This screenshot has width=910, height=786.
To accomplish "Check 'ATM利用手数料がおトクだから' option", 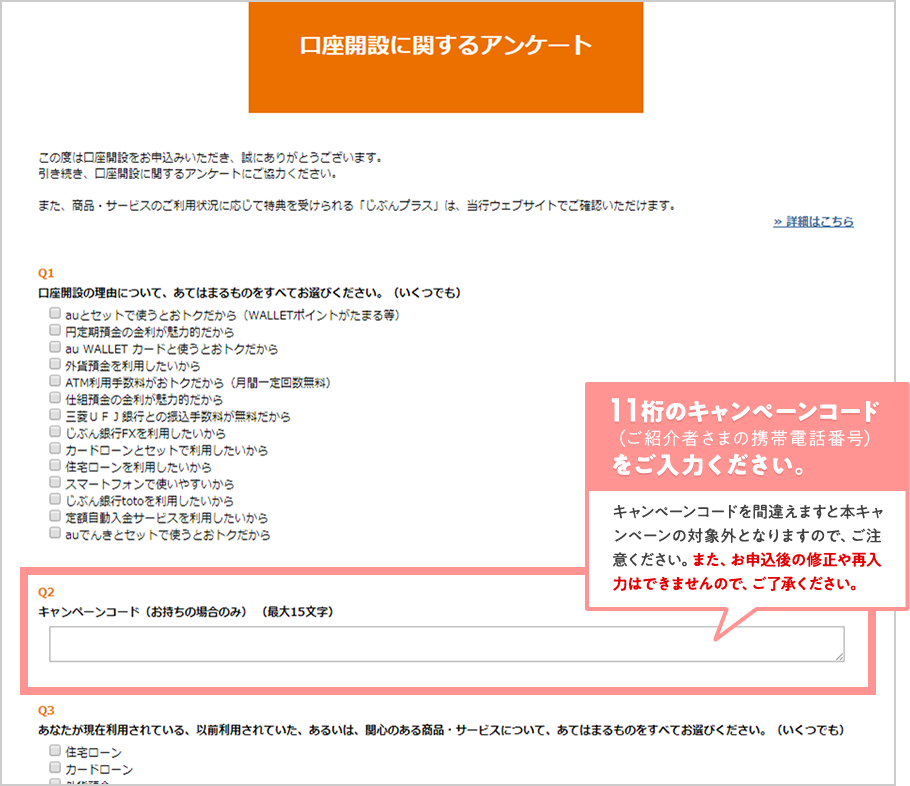I will [55, 382].
